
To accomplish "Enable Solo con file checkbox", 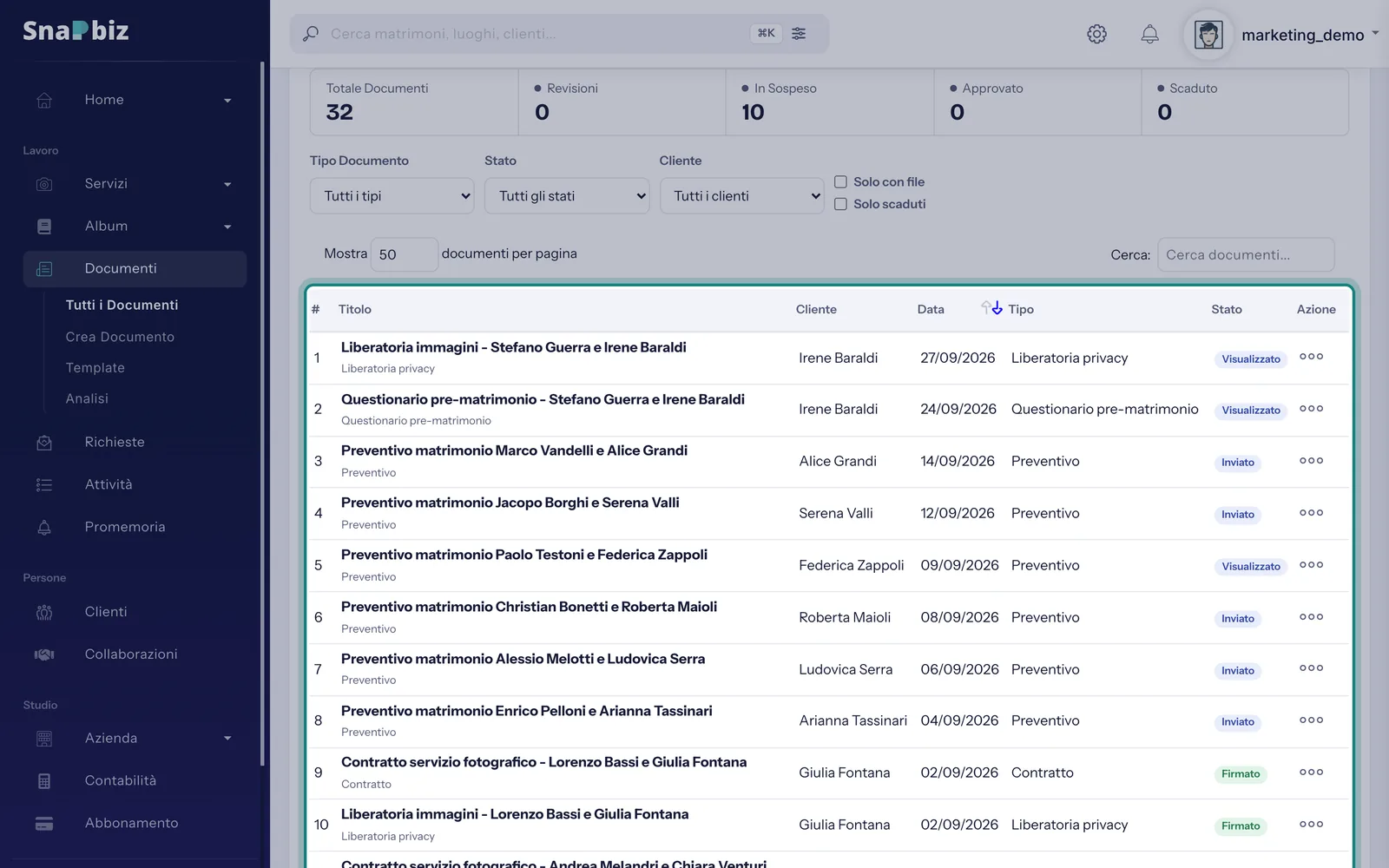I will pyautogui.click(x=840, y=182).
